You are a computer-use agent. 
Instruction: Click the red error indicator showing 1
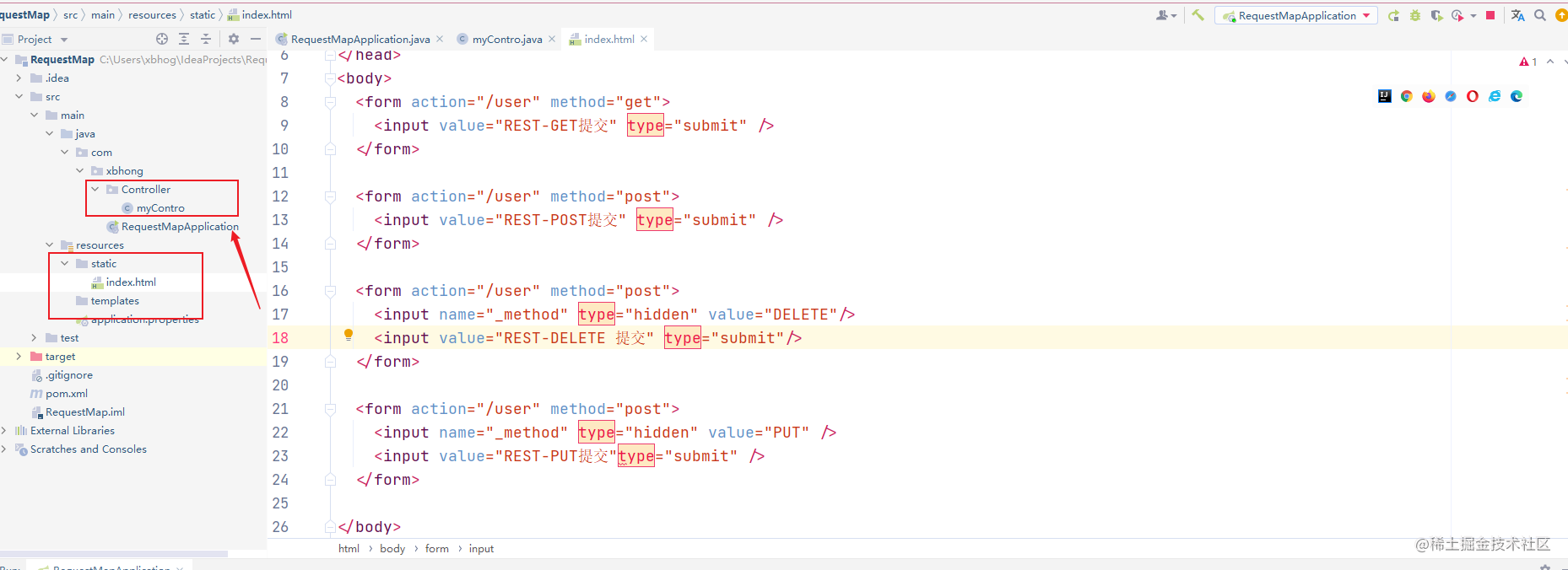(x=1528, y=62)
